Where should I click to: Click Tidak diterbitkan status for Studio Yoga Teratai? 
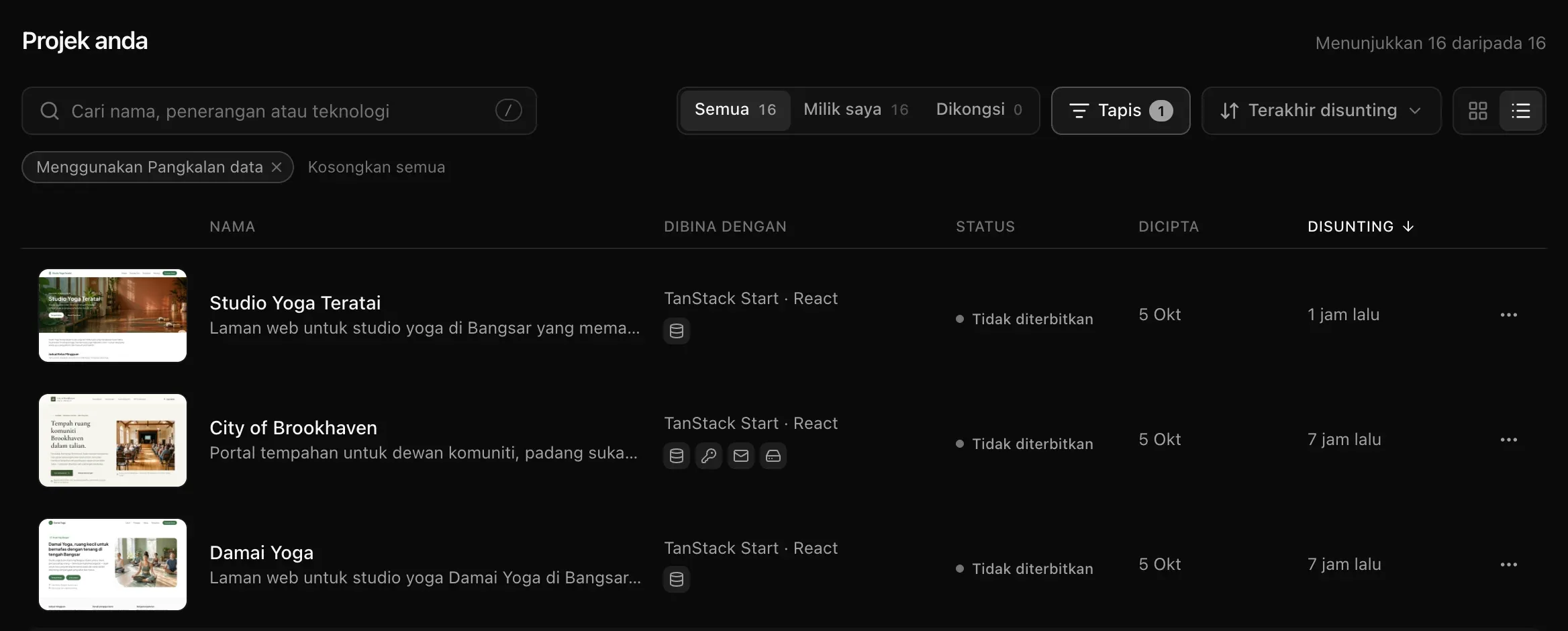click(x=1025, y=319)
